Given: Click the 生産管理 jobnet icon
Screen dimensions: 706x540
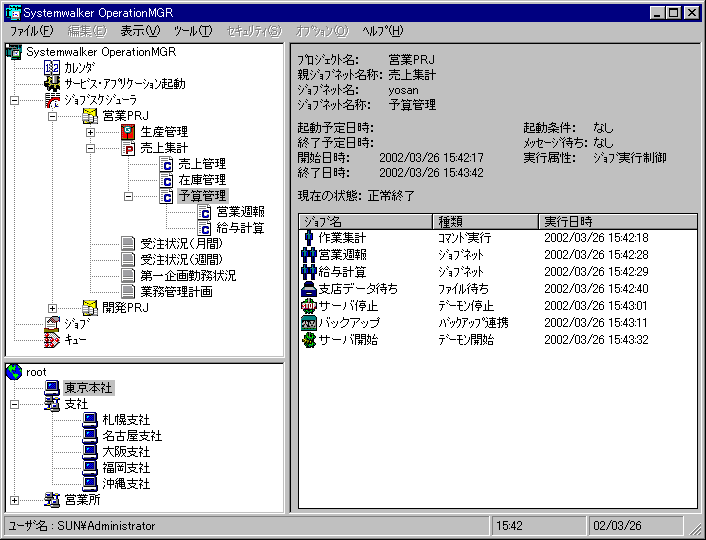Looking at the screenshot, I should point(128,132).
